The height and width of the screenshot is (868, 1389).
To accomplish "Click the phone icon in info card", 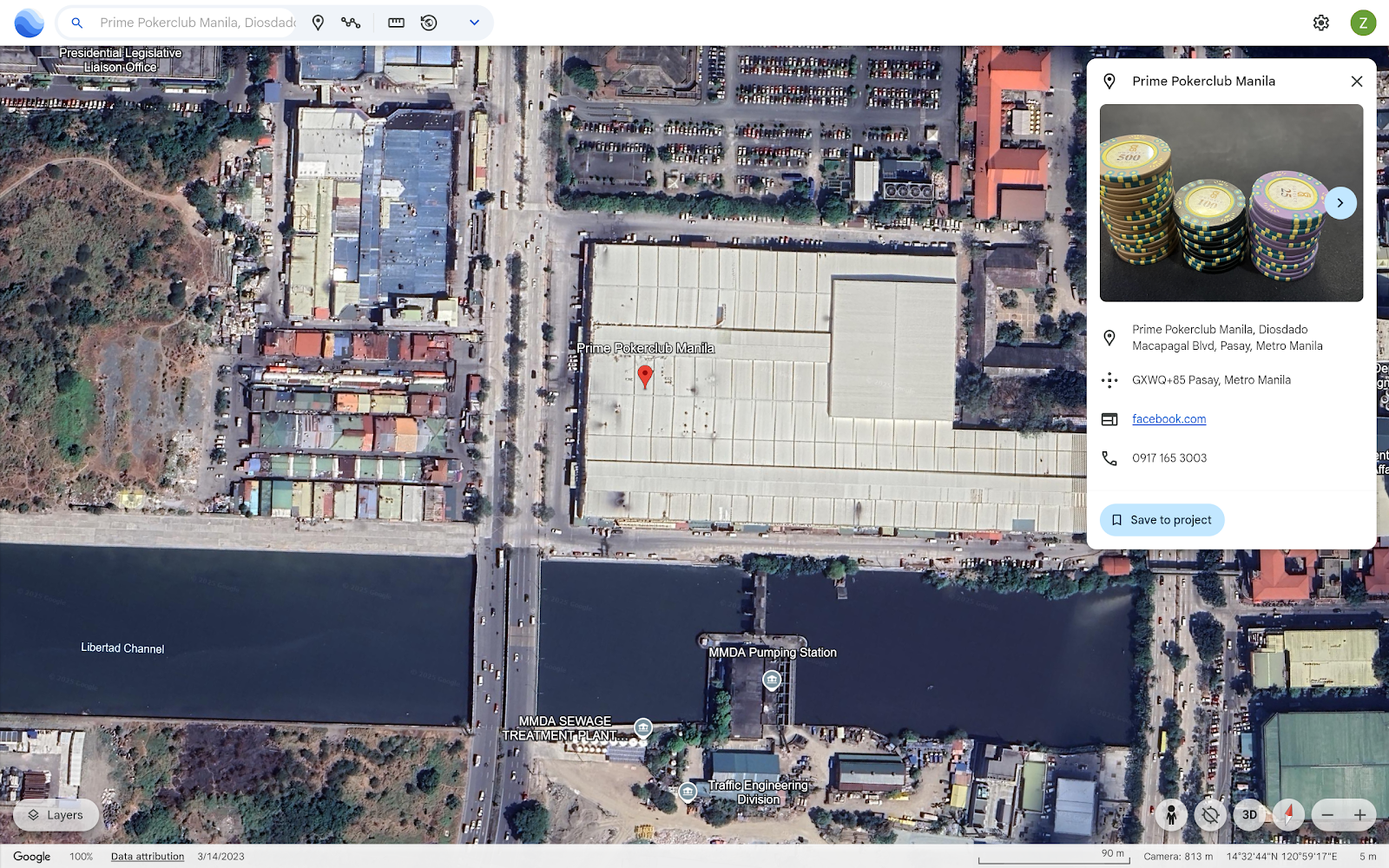I will (1109, 457).
